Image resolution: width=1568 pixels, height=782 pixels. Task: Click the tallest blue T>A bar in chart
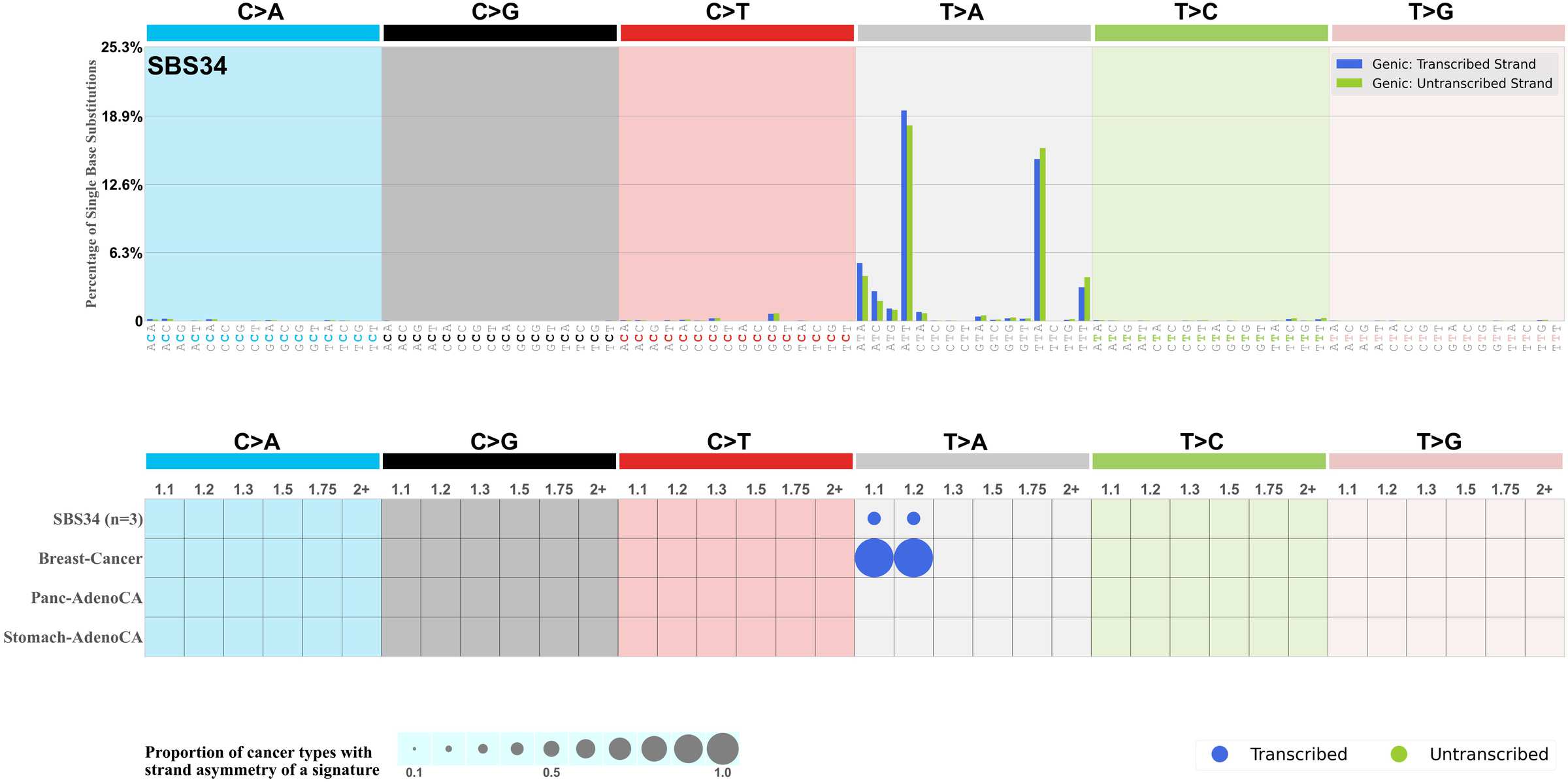point(904,216)
